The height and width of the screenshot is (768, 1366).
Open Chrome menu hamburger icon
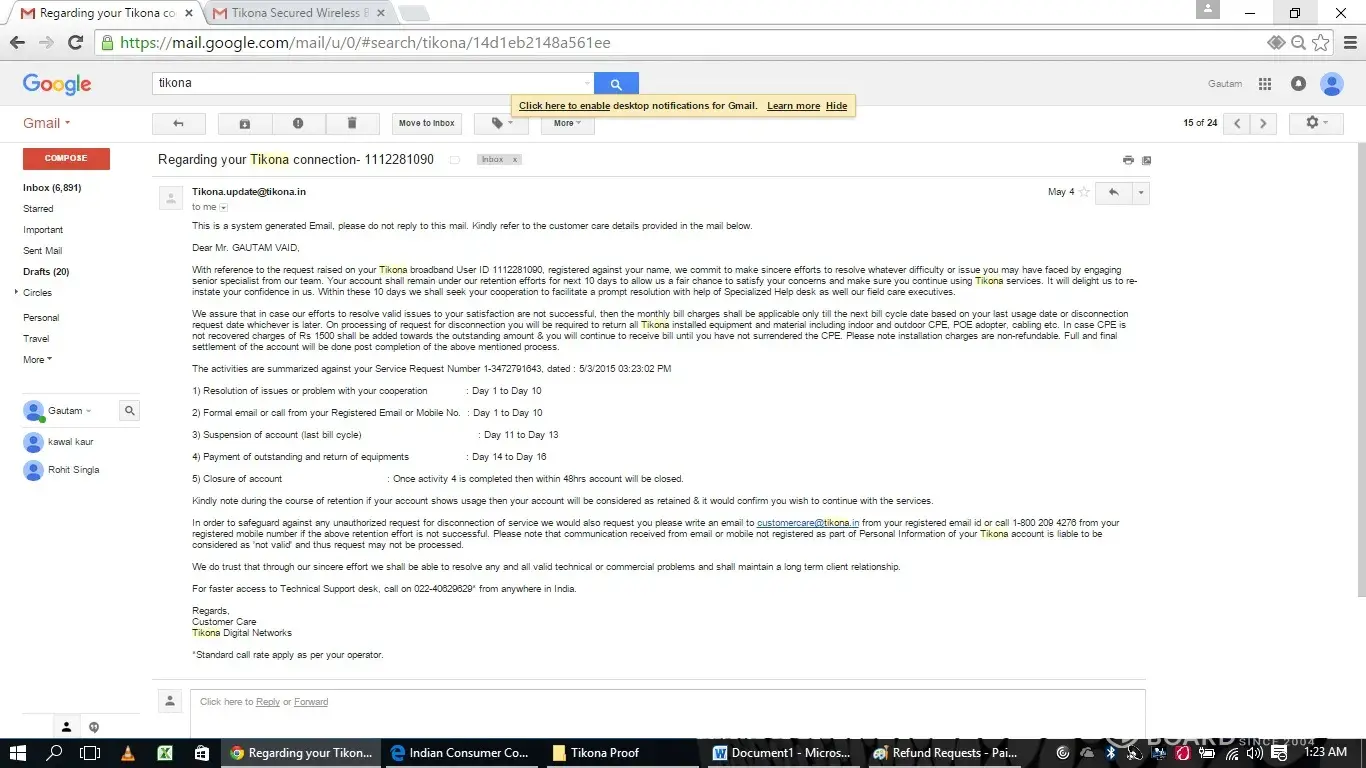pos(1349,43)
